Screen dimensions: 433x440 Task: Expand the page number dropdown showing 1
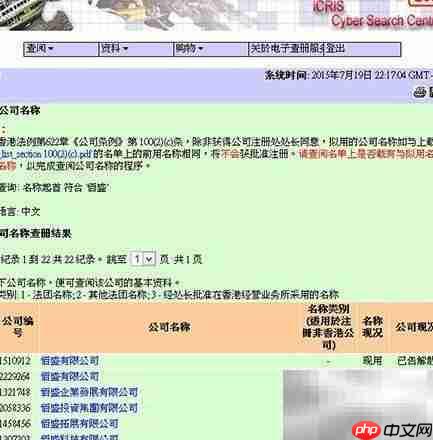click(144, 259)
